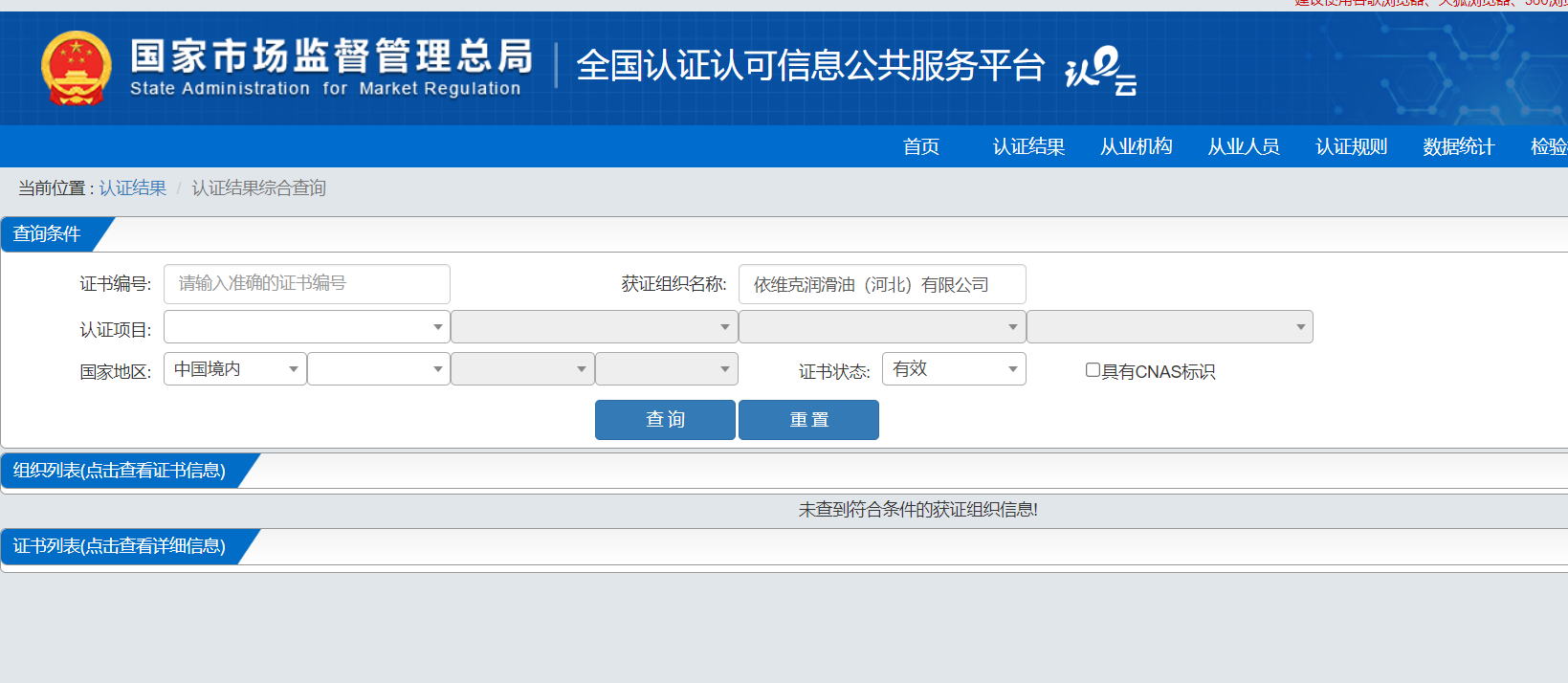Select the 数据统计 menu item
The height and width of the screenshot is (683, 1568).
coord(1458,146)
